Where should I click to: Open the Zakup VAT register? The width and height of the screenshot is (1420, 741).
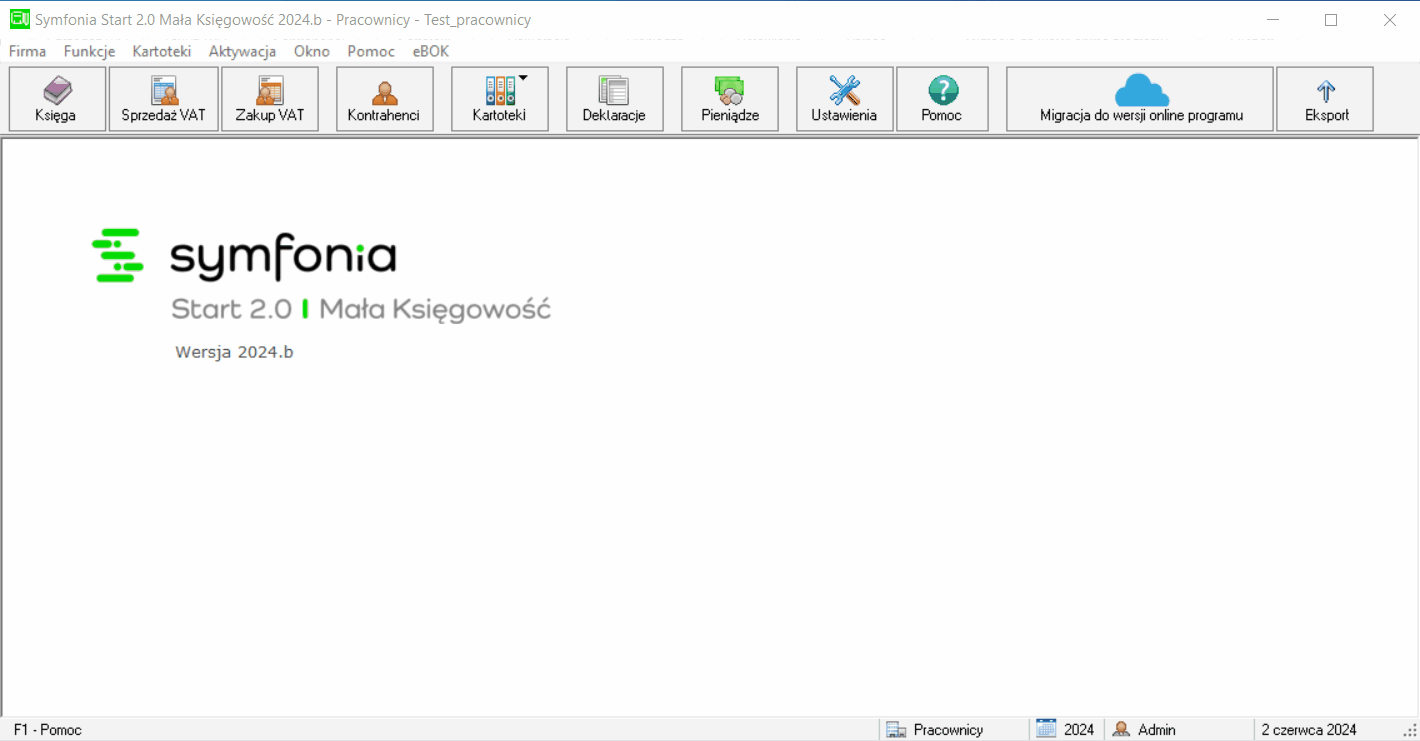pos(270,99)
